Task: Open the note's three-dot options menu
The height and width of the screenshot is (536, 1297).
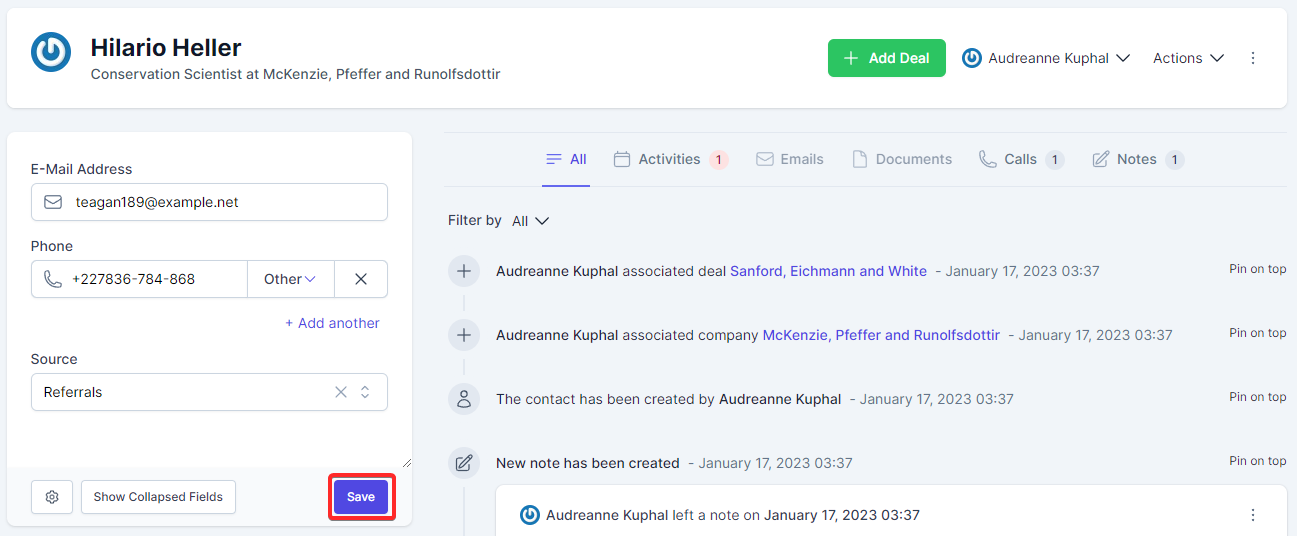Action: [x=1253, y=515]
